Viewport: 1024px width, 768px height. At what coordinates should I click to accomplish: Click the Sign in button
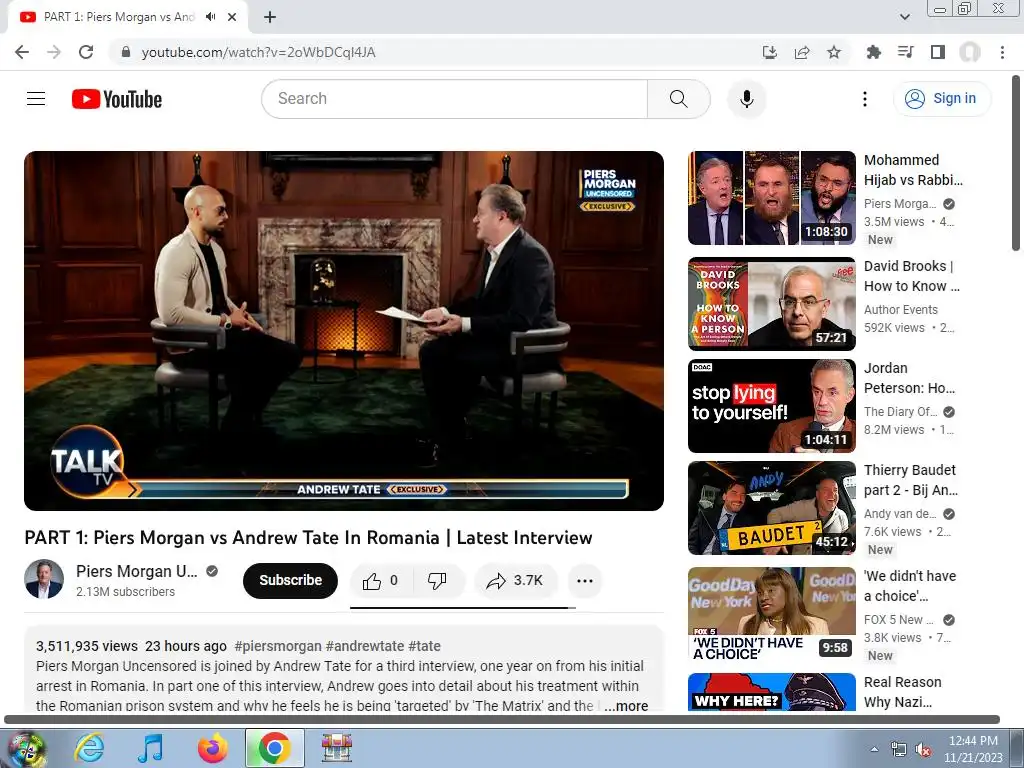click(941, 99)
